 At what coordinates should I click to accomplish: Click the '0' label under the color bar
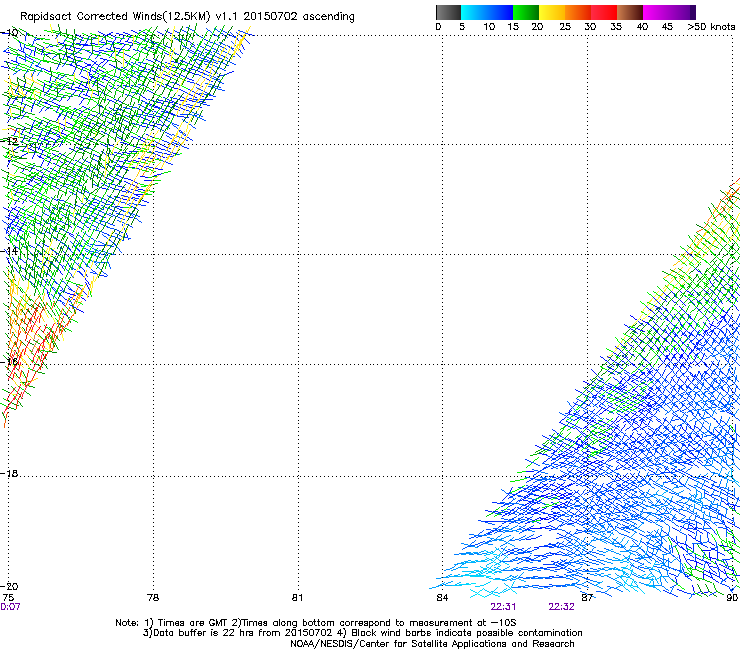pos(438,26)
